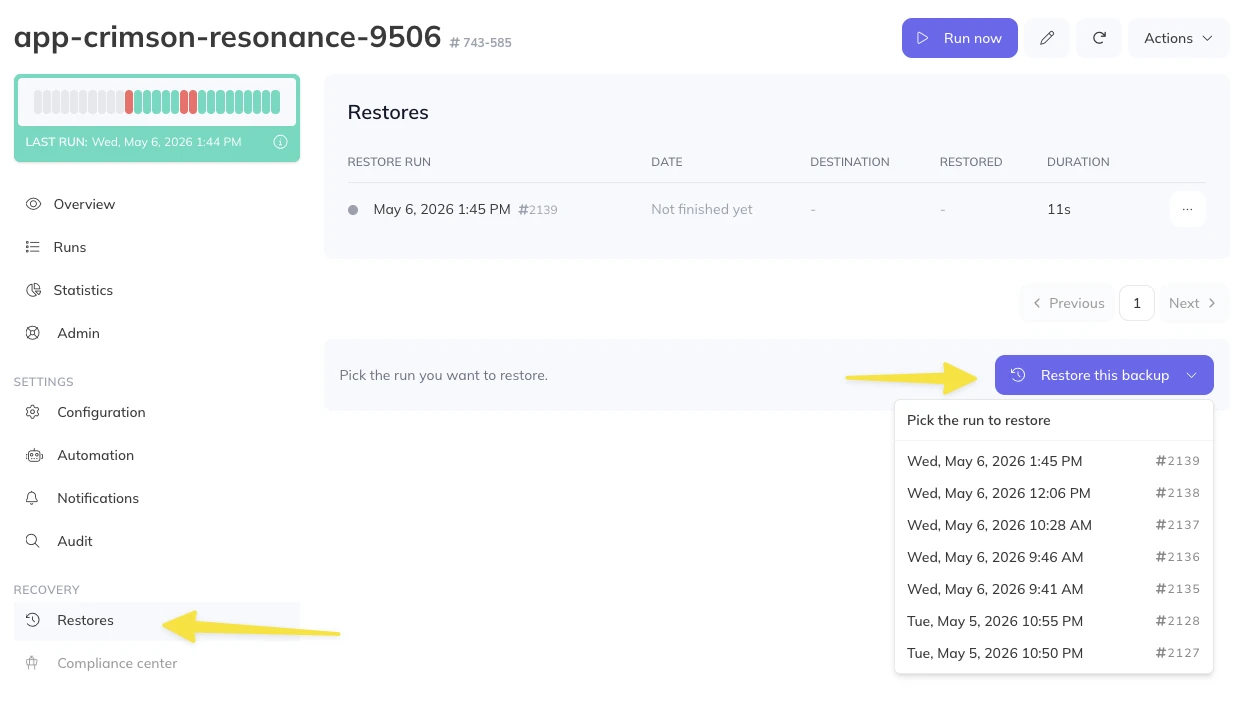Screen dimensions: 1246x713
Task: Click the bell icon beside Notifications
Action: [33, 498]
